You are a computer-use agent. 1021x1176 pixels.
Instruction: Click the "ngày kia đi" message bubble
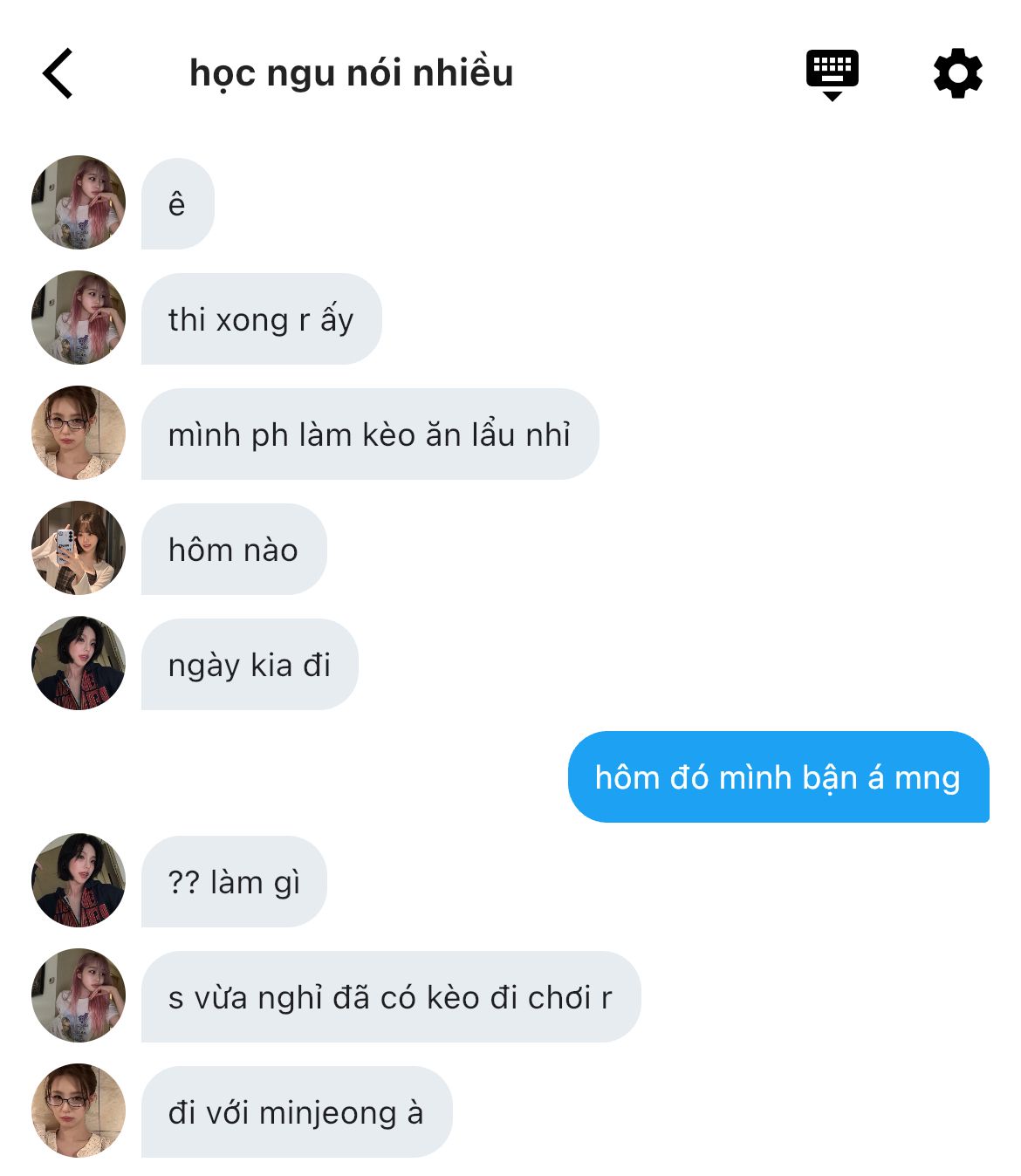(x=250, y=665)
